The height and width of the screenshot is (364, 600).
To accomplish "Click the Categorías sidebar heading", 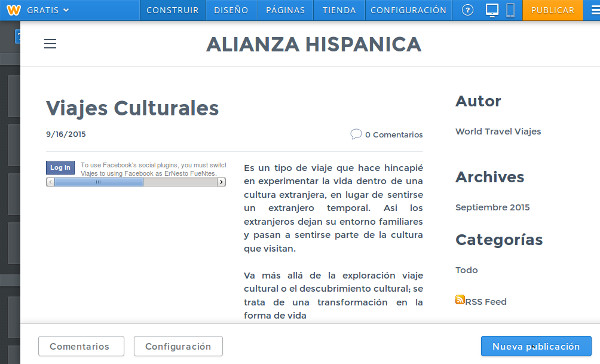I will 499,240.
